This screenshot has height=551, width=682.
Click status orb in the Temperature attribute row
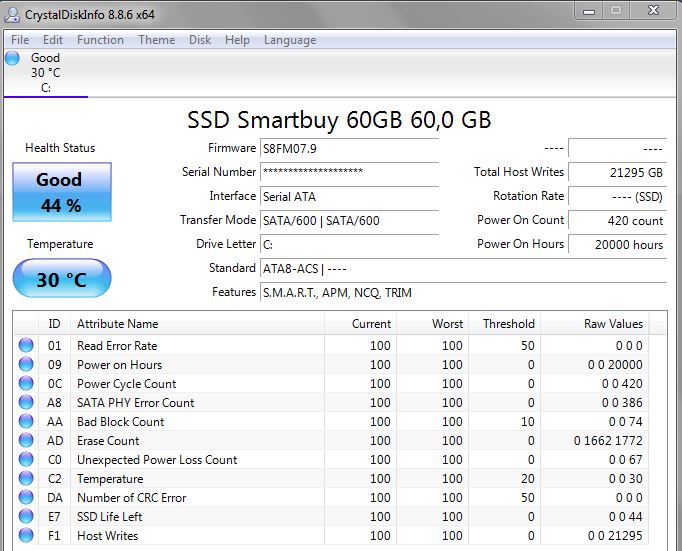pos(26,478)
